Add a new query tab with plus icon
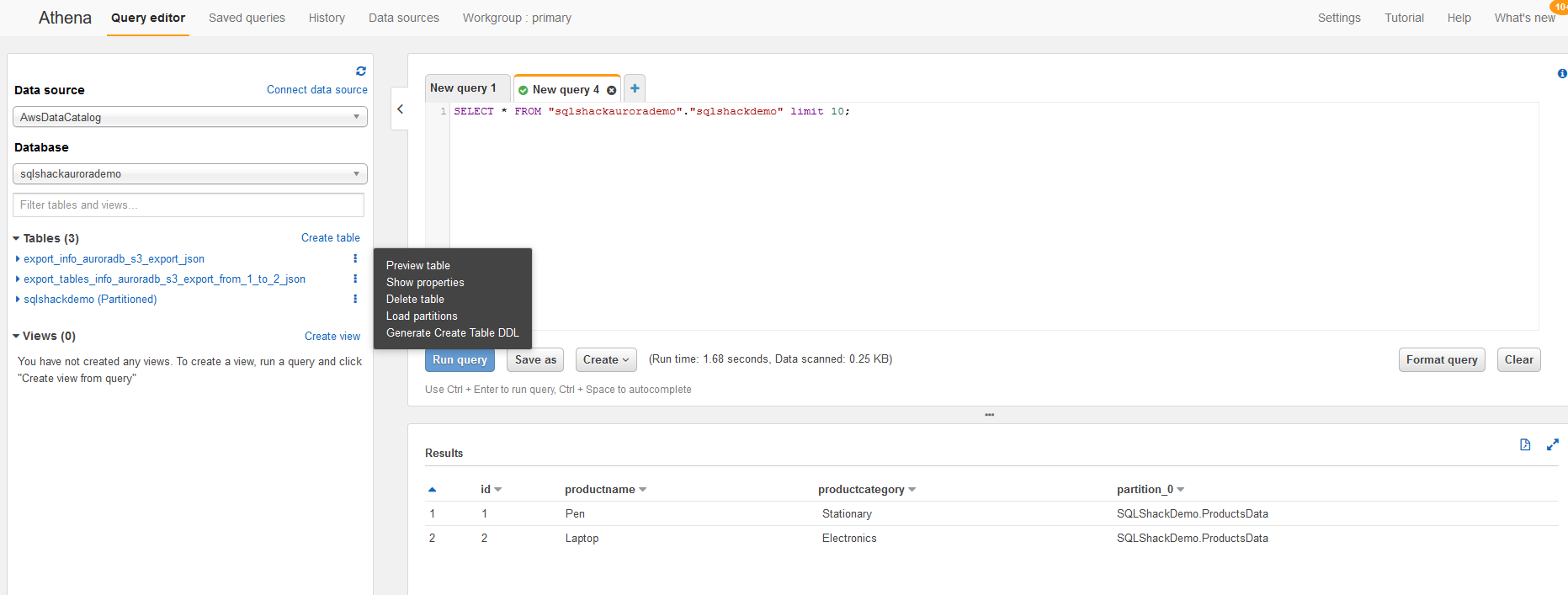The height and width of the screenshot is (595, 1568). point(635,88)
